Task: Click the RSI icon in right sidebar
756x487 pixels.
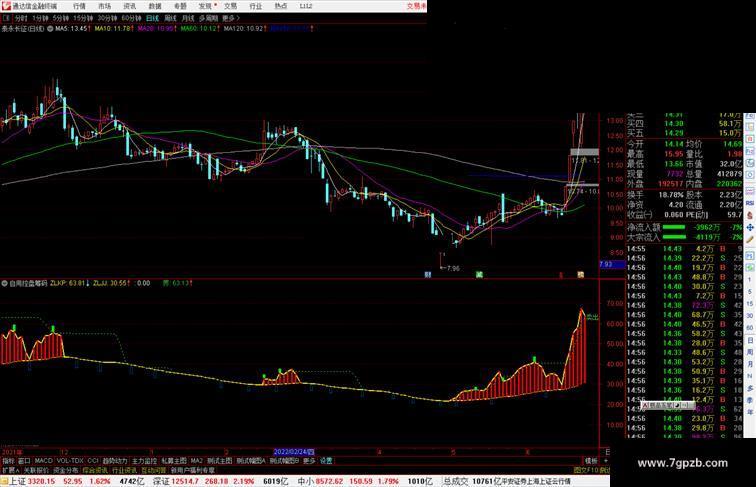Action: click(x=750, y=204)
